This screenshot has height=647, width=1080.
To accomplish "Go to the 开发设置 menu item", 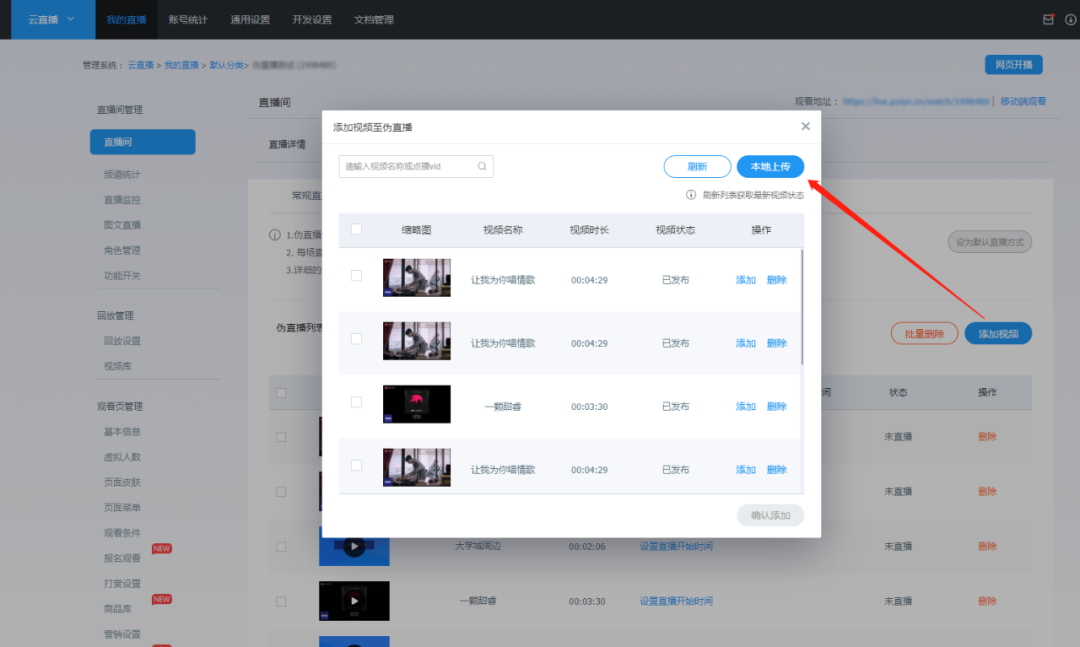I will [312, 19].
